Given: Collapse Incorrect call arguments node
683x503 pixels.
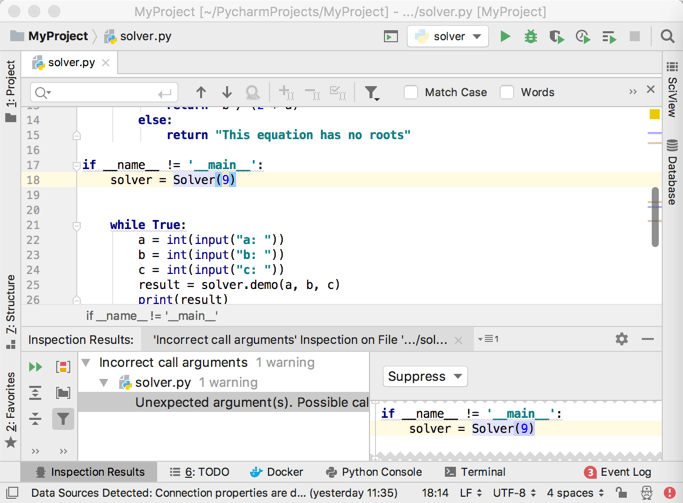Looking at the screenshot, I should click(86, 363).
